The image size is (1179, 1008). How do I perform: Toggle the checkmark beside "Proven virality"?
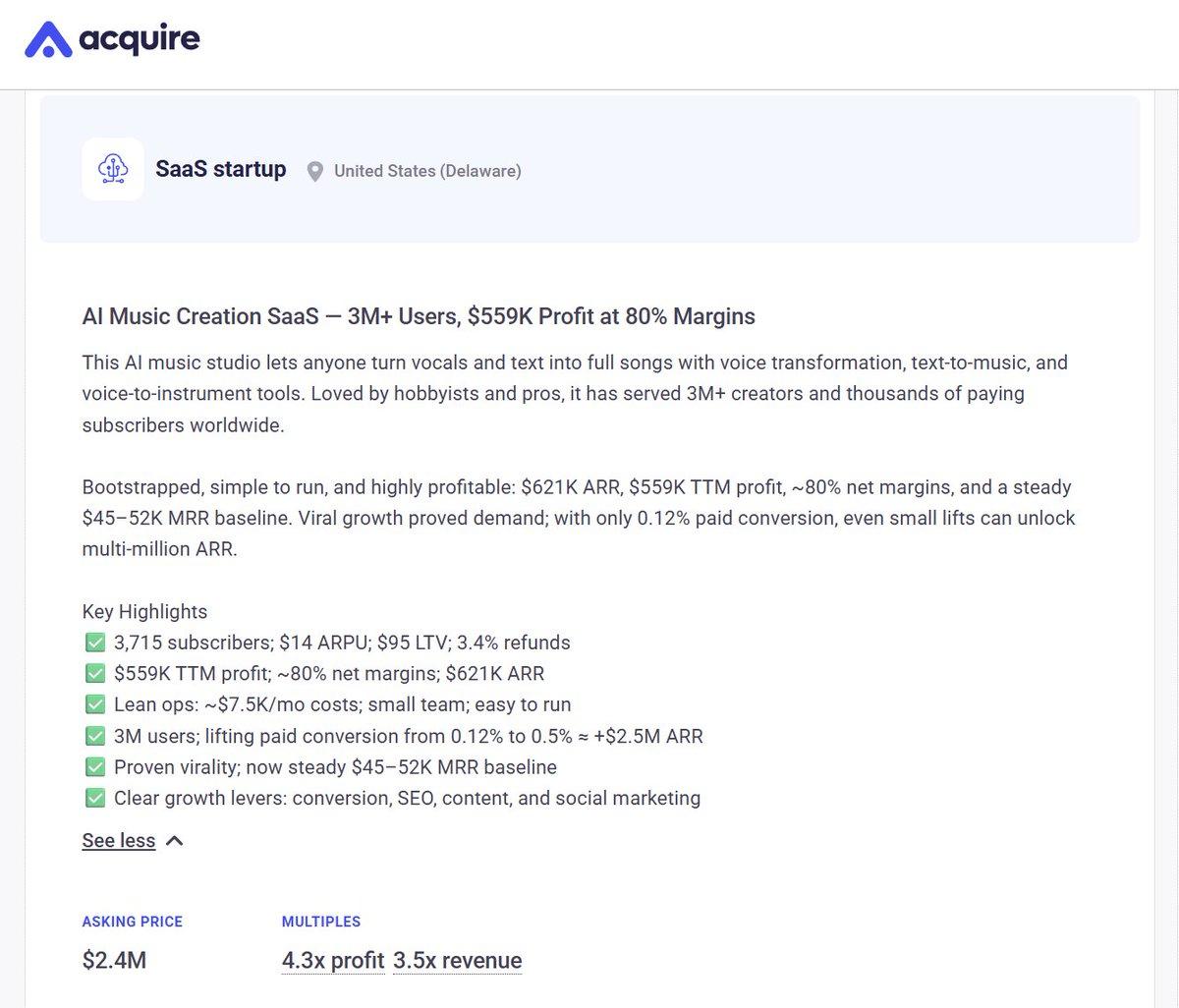[94, 766]
